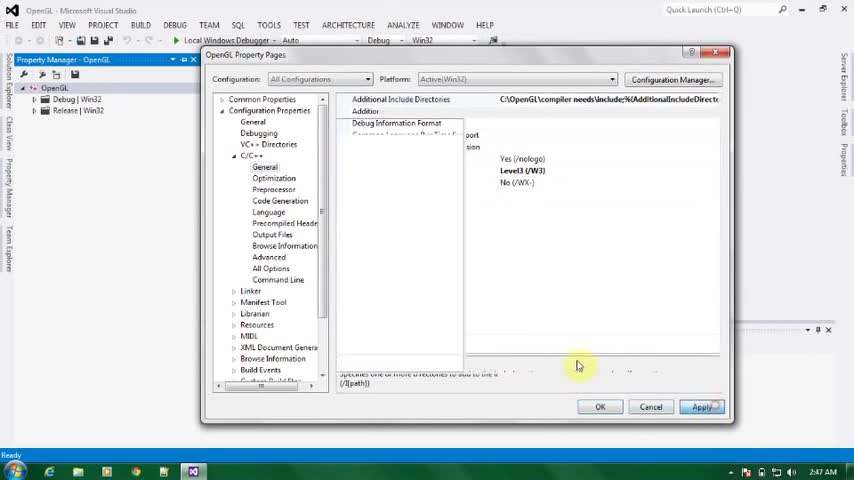
Task: Start the Local Windows Debugger (green play arrow)
Action: (x=176, y=40)
